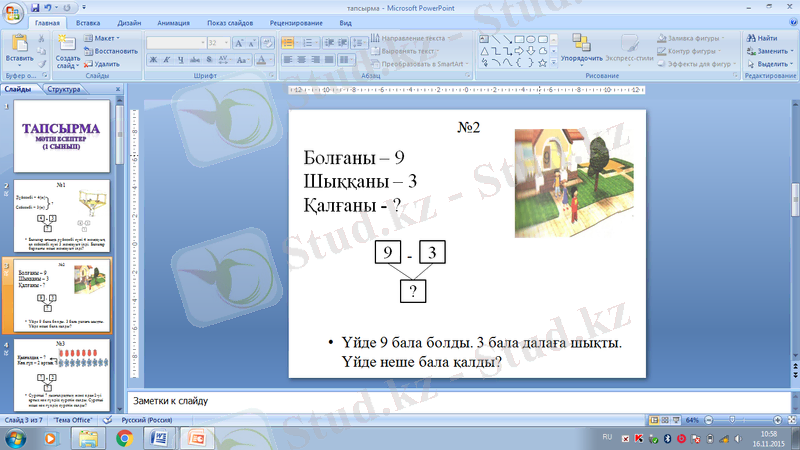Image resolution: width=800 pixels, height=450 pixels.
Task: Expand the Выделить selection dropdown
Action: click(767, 63)
